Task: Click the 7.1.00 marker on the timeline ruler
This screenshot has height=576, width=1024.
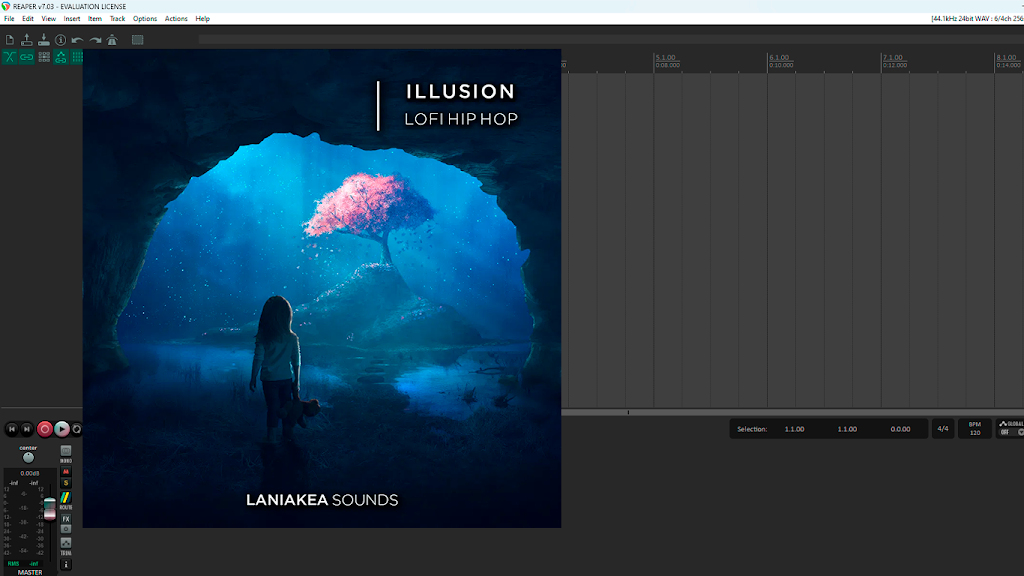Action: tap(893, 57)
